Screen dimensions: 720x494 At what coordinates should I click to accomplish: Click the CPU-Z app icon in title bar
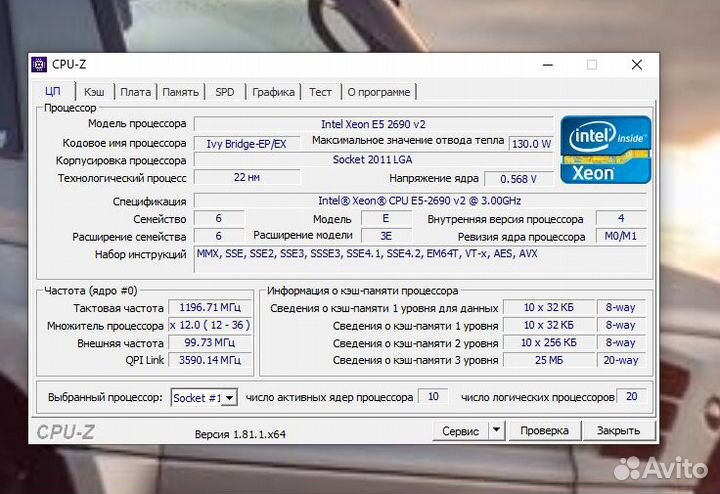pyautogui.click(x=39, y=65)
